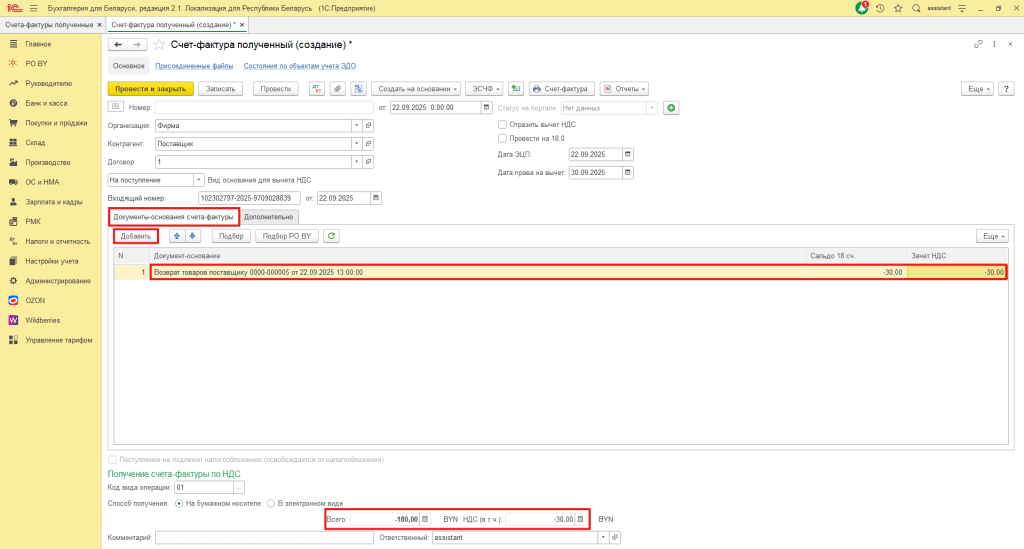The image size is (1024, 549).
Task: Enable the Отразить вычет НДС checkbox
Action: coord(502,124)
